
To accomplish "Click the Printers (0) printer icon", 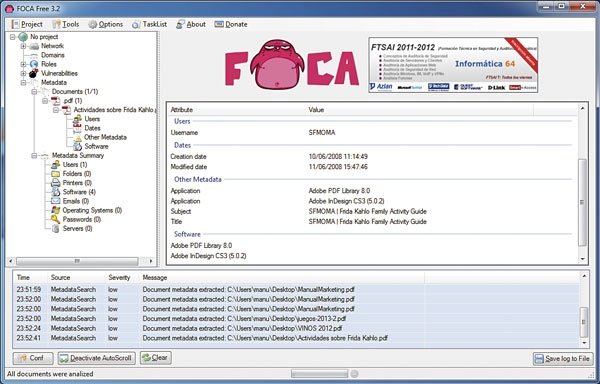I will (x=56, y=183).
